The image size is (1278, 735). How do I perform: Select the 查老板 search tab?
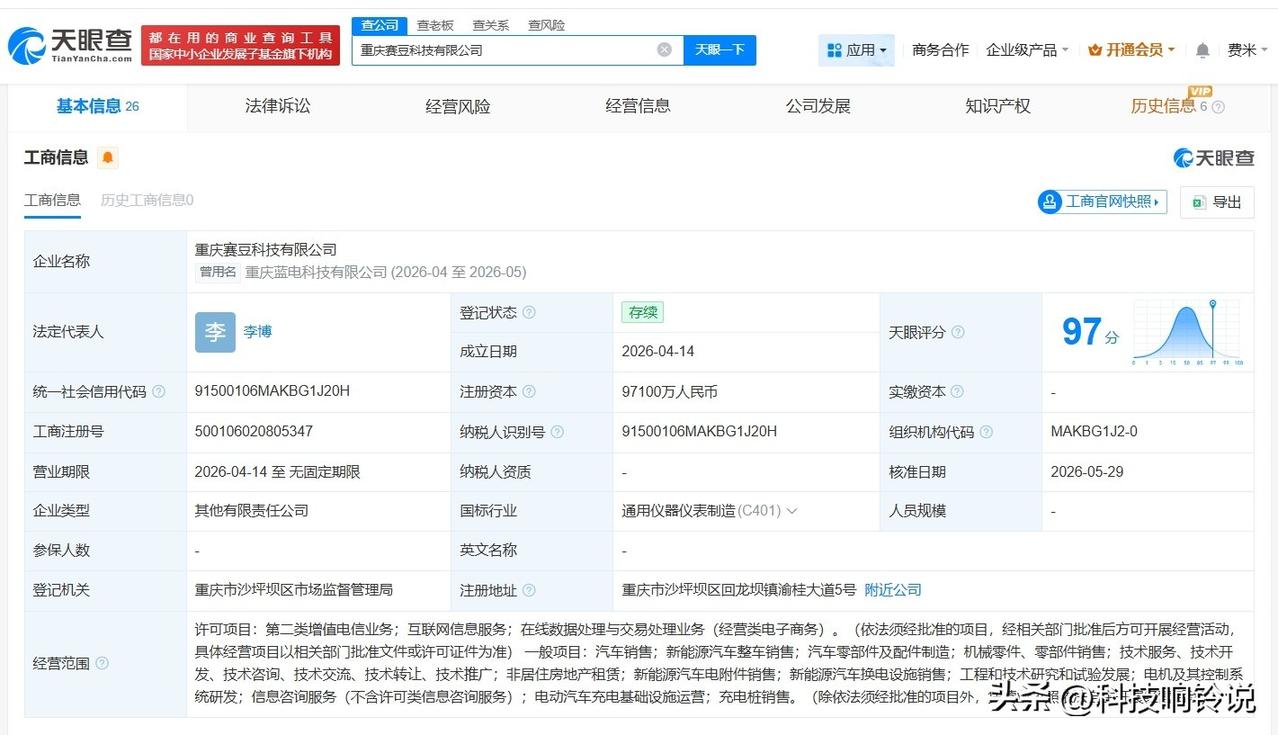[x=435, y=25]
